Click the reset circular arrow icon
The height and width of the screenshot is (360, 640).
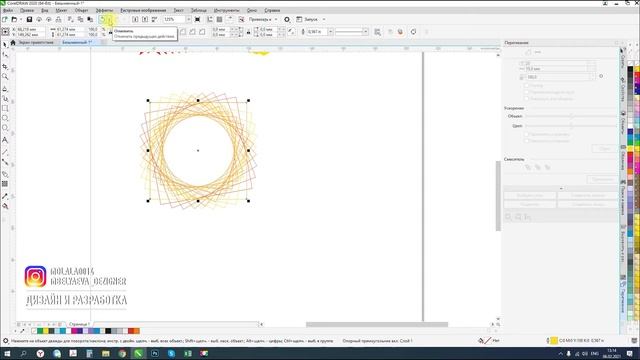(x=413, y=31)
